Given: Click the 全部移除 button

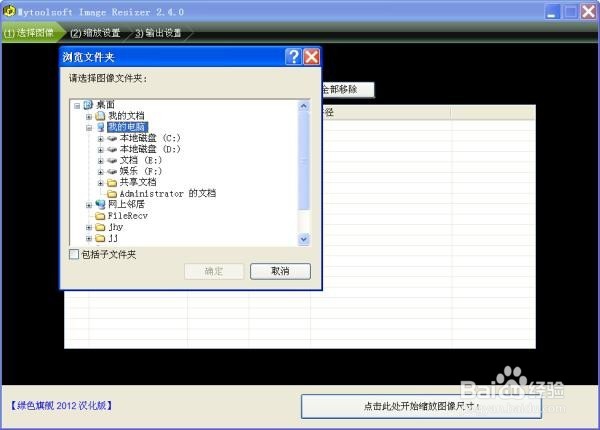Looking at the screenshot, I should 347,90.
